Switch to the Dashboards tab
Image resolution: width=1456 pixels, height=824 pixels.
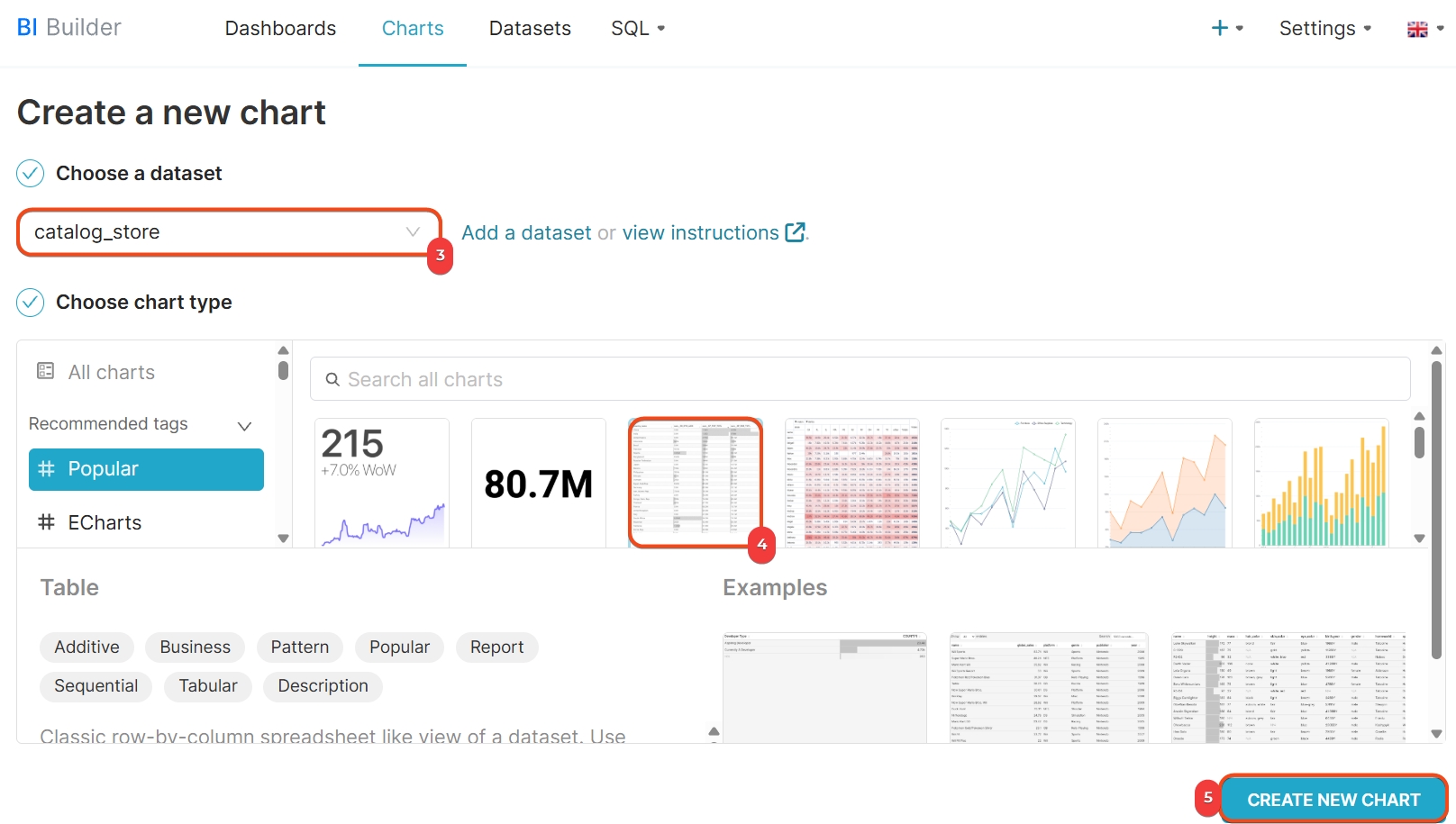[x=280, y=29]
